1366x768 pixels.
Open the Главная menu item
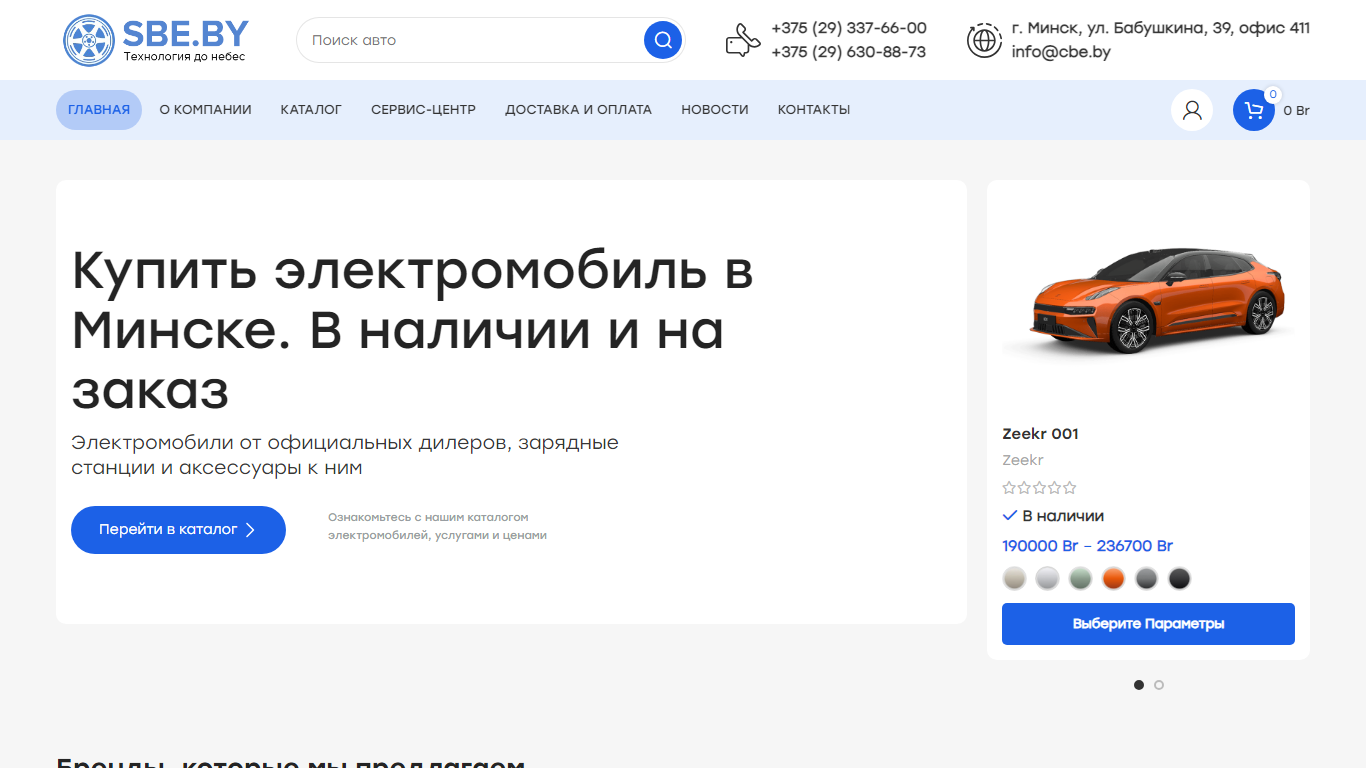point(99,110)
